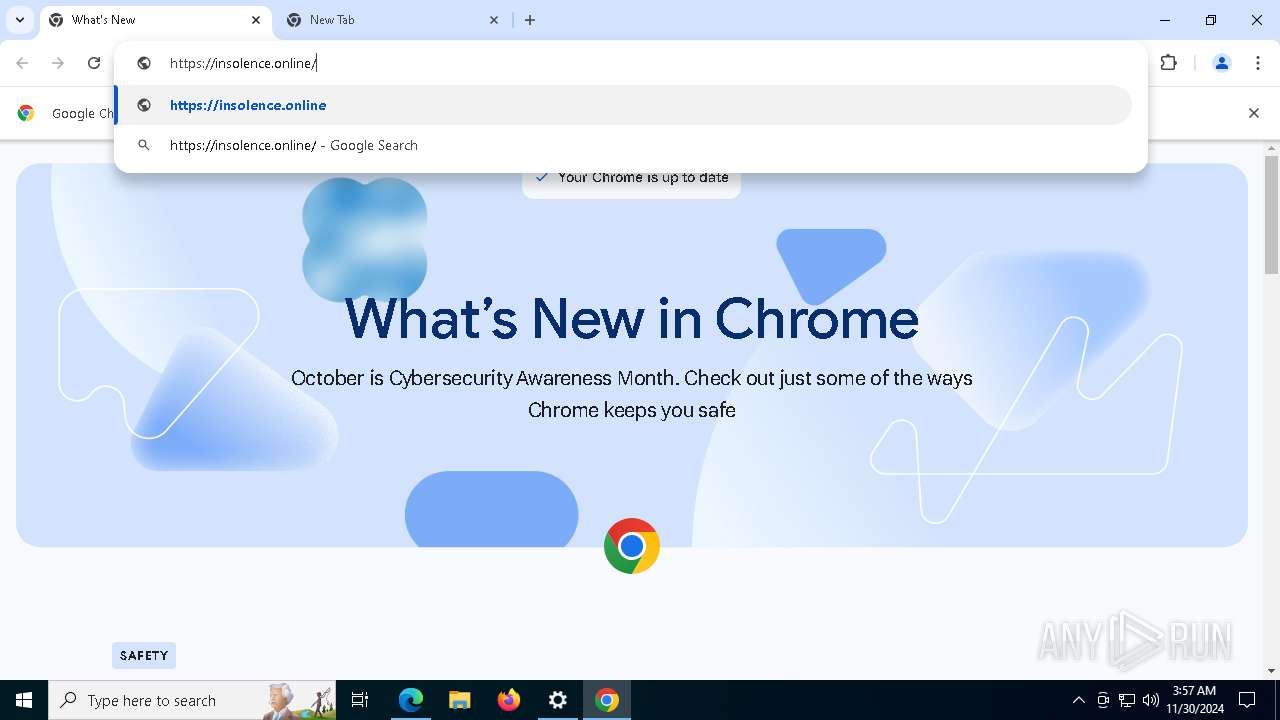This screenshot has width=1280, height=720.
Task: Open File Explorer from the taskbar
Action: pos(459,700)
